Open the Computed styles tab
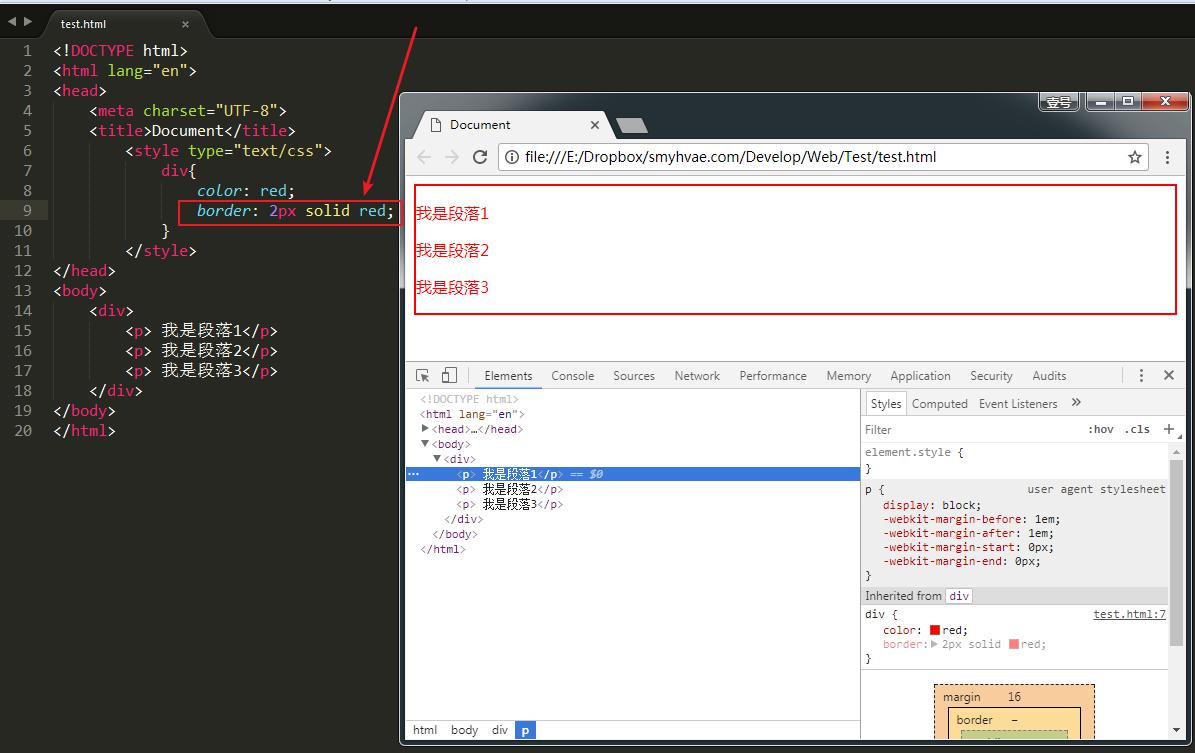1195x753 pixels. click(x=940, y=404)
